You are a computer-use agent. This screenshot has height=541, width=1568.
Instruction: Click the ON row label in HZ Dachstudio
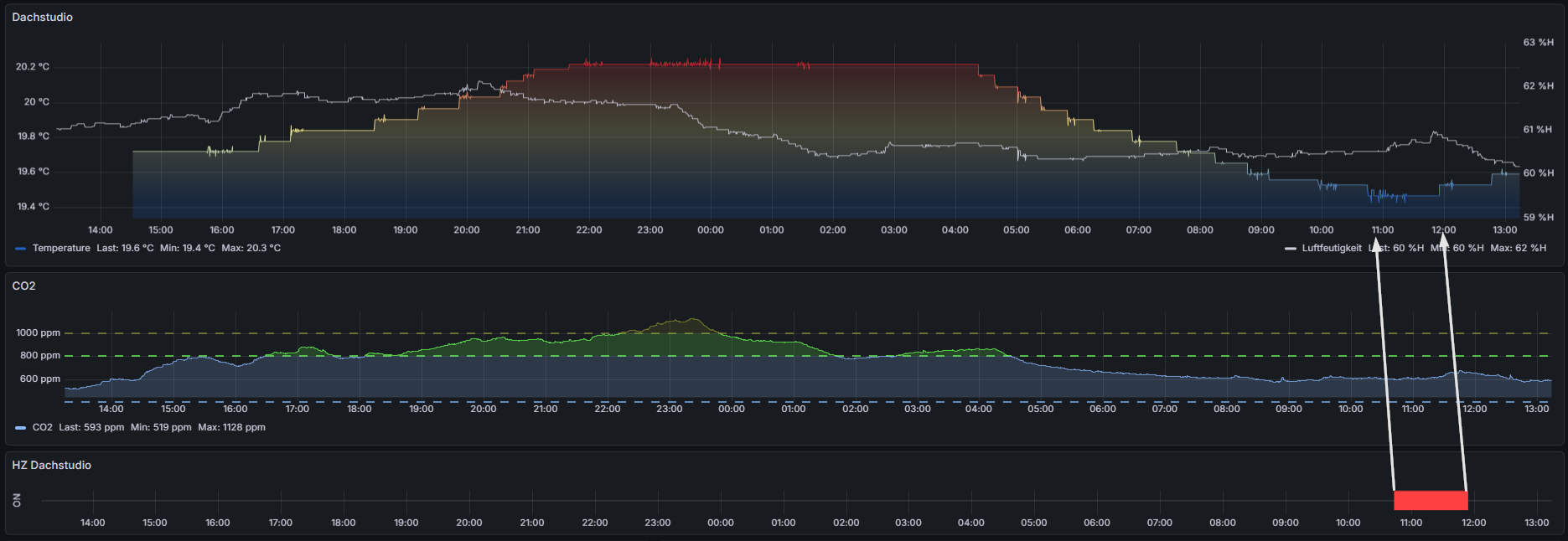(17, 500)
